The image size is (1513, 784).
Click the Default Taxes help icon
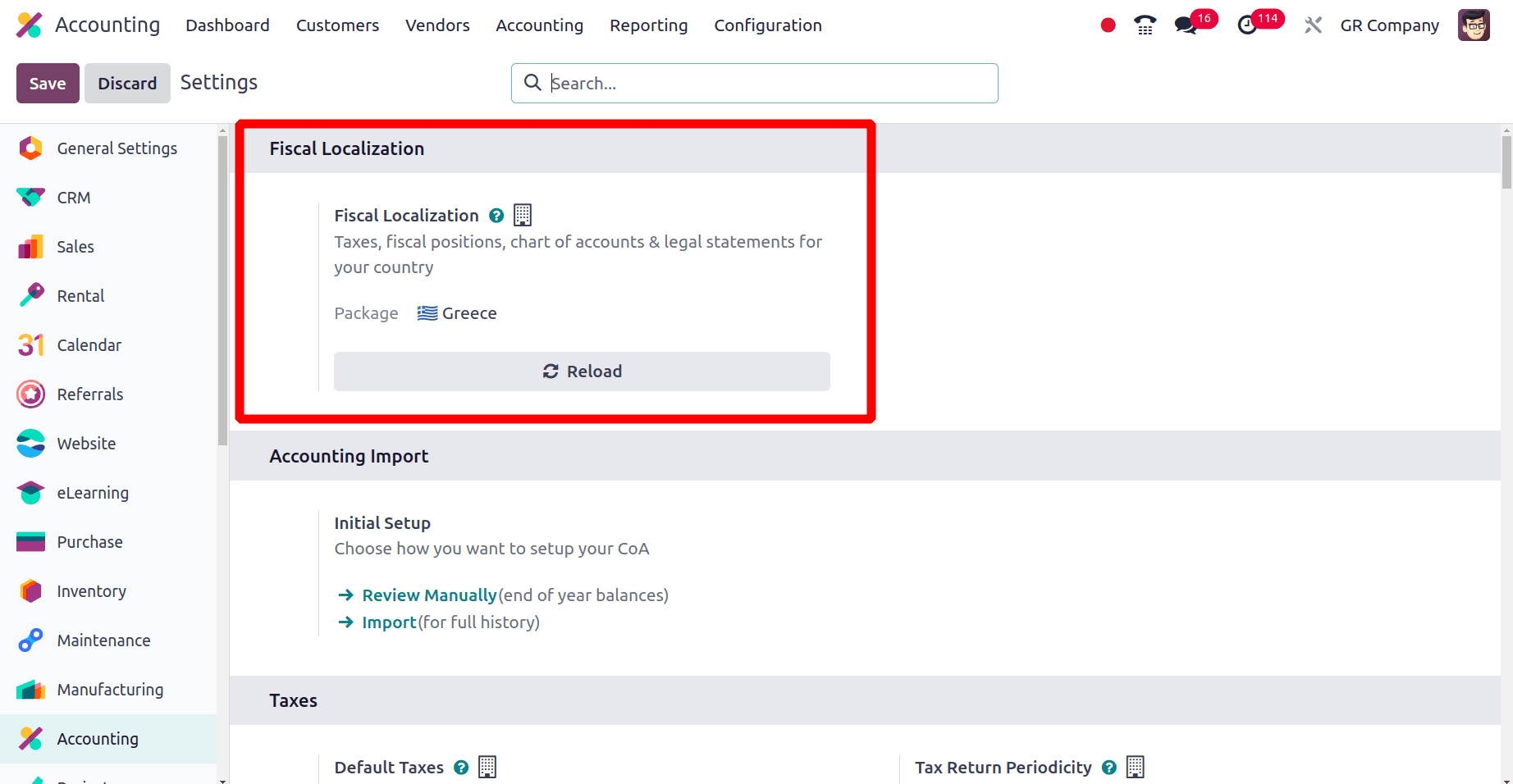[461, 768]
